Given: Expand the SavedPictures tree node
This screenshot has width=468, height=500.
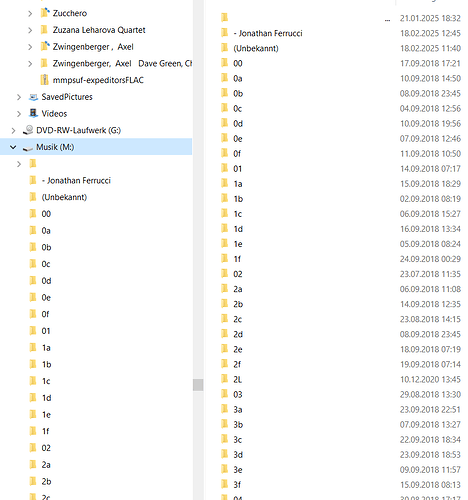Looking at the screenshot, I should tap(19, 97).
